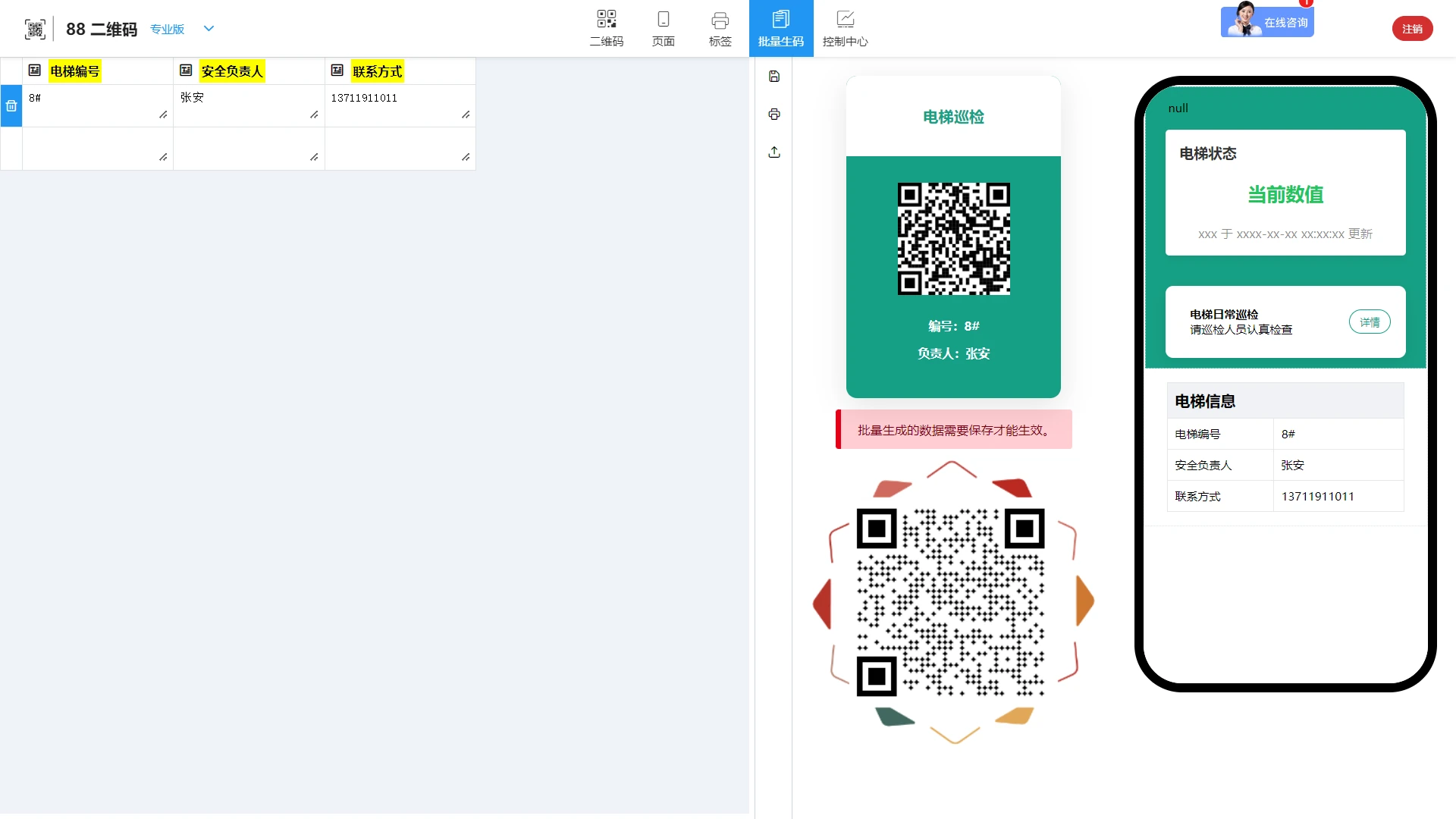Select the 联系方式 column header
Viewport: 1456px width, 819px height.
pos(377,71)
